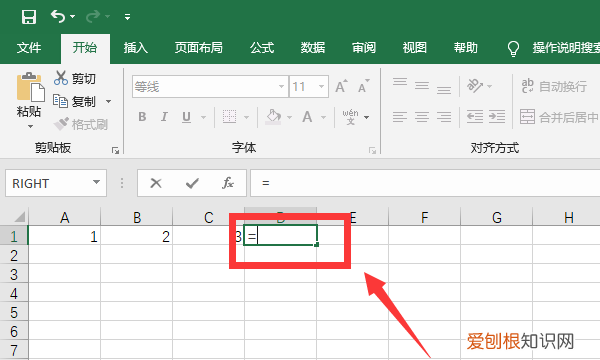Click the 格式刷 format painter button
The image size is (600, 360).
(81, 124)
